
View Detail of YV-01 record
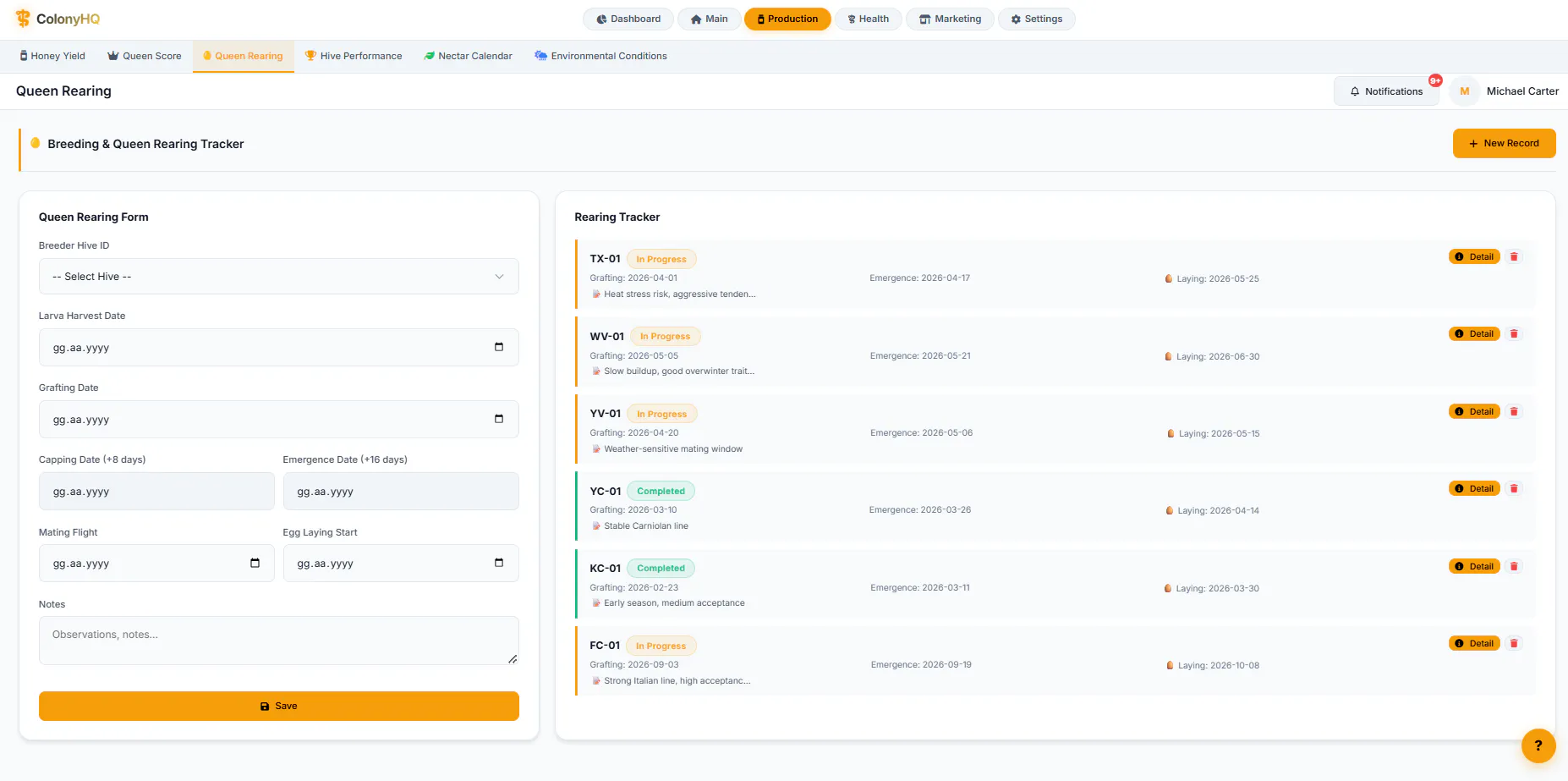(1474, 411)
